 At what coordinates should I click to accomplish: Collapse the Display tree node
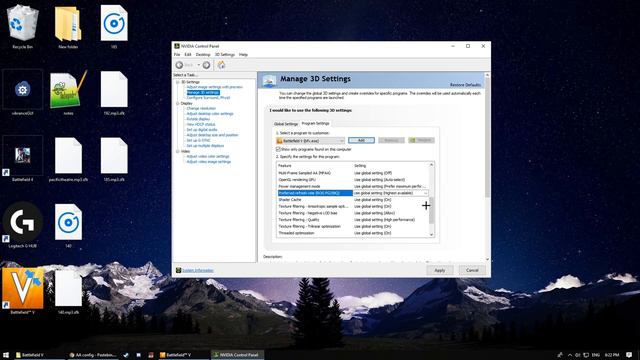[x=178, y=103]
